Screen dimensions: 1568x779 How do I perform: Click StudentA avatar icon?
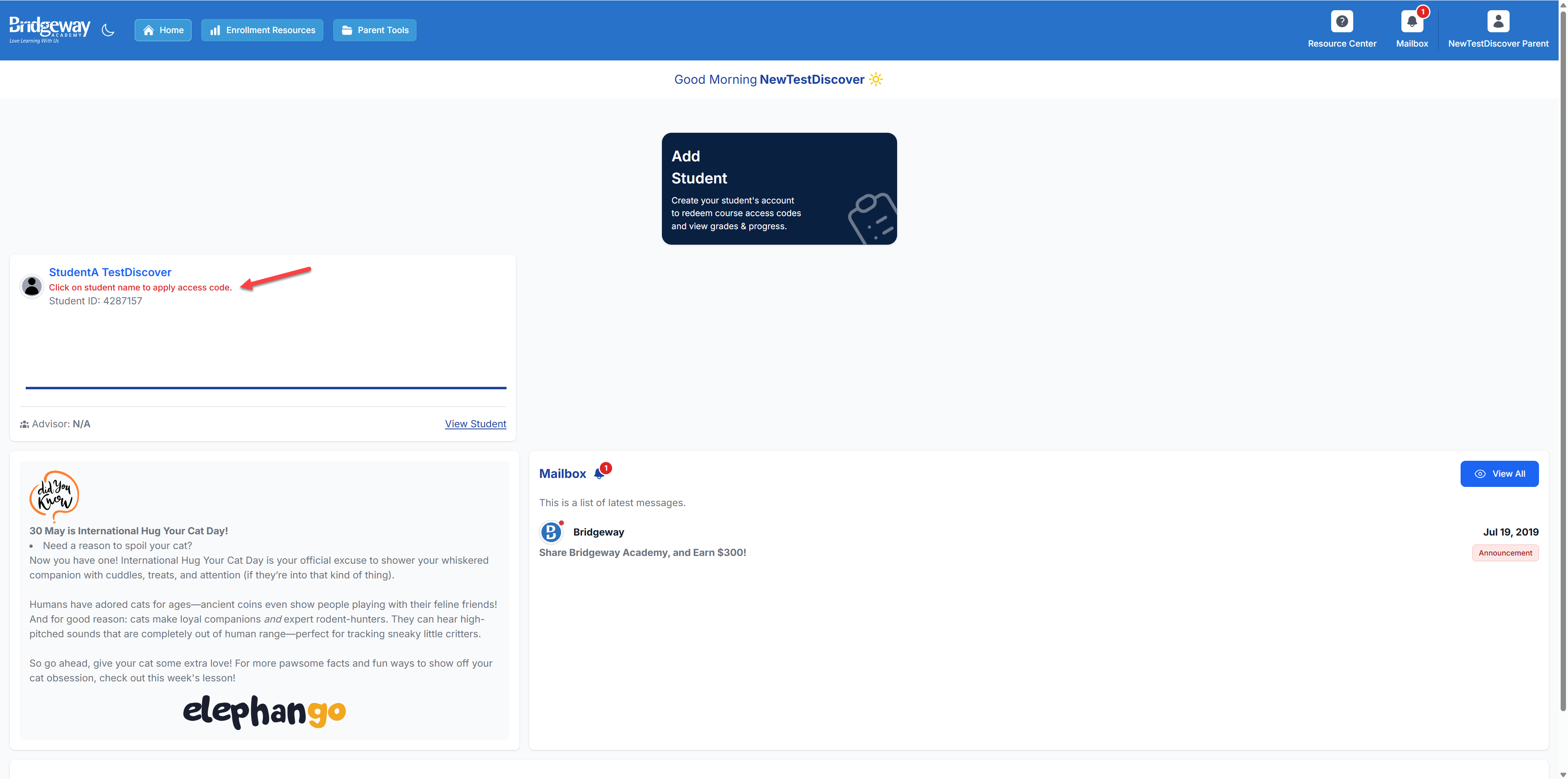click(32, 286)
